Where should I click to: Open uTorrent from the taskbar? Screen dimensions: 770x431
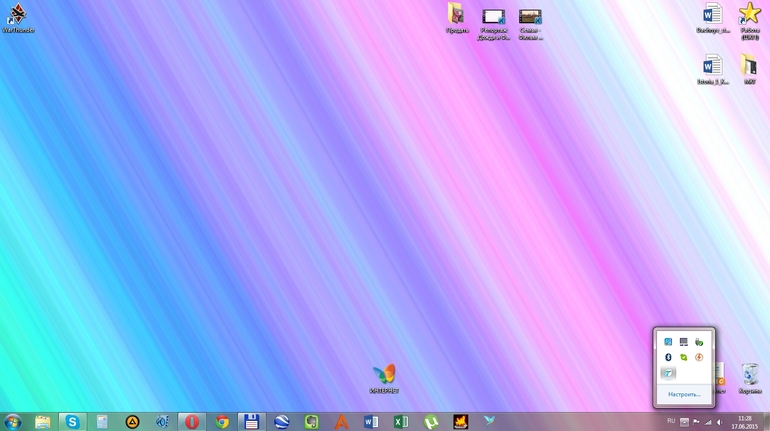pyautogui.click(x=431, y=422)
